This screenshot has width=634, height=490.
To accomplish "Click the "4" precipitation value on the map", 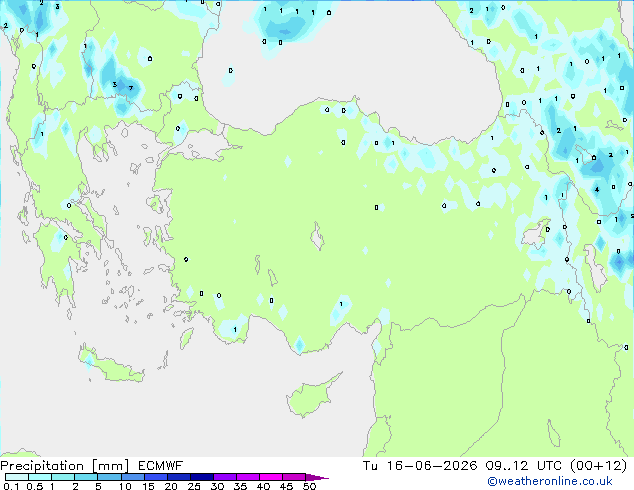I will 597,190.
